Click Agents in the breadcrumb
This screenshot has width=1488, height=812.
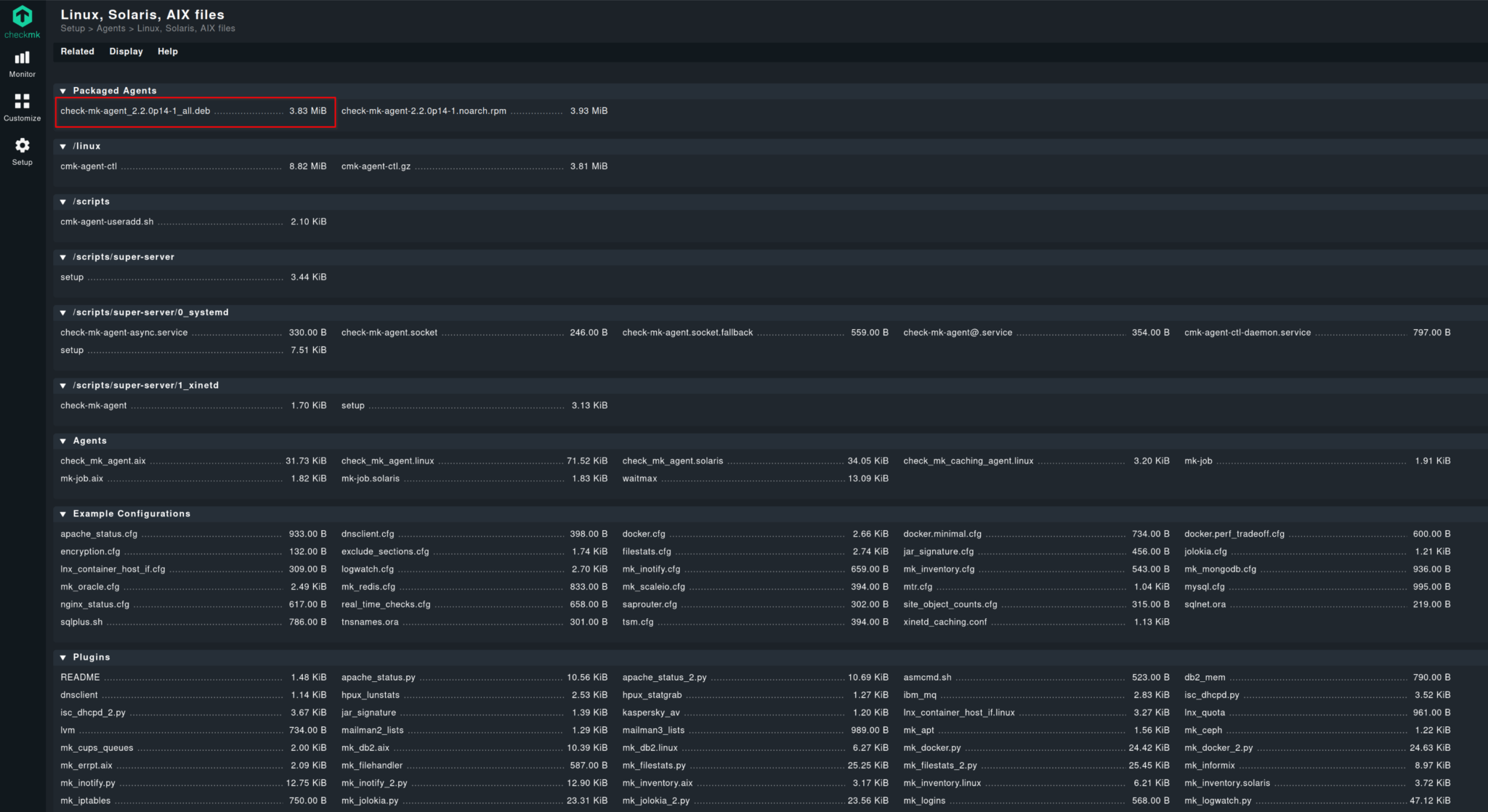point(110,28)
